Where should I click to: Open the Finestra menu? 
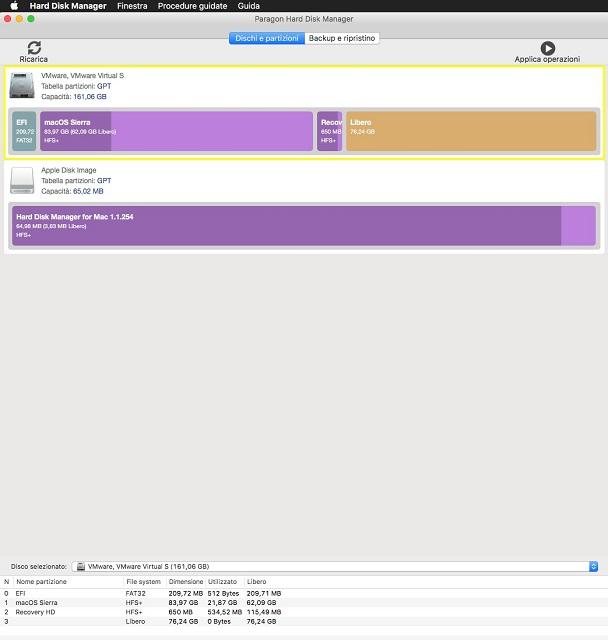[x=132, y=6]
